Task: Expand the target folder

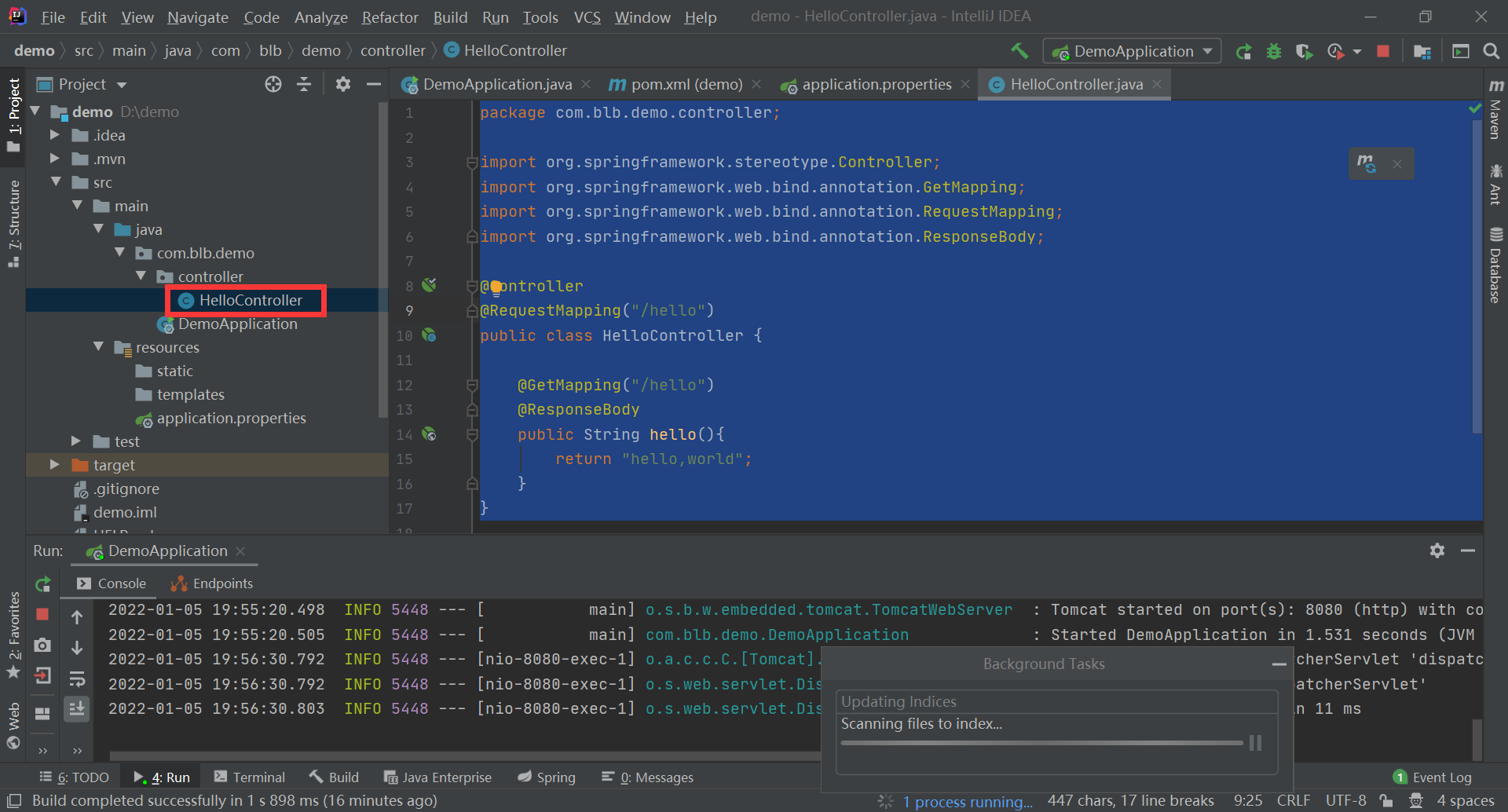Action: tap(54, 465)
